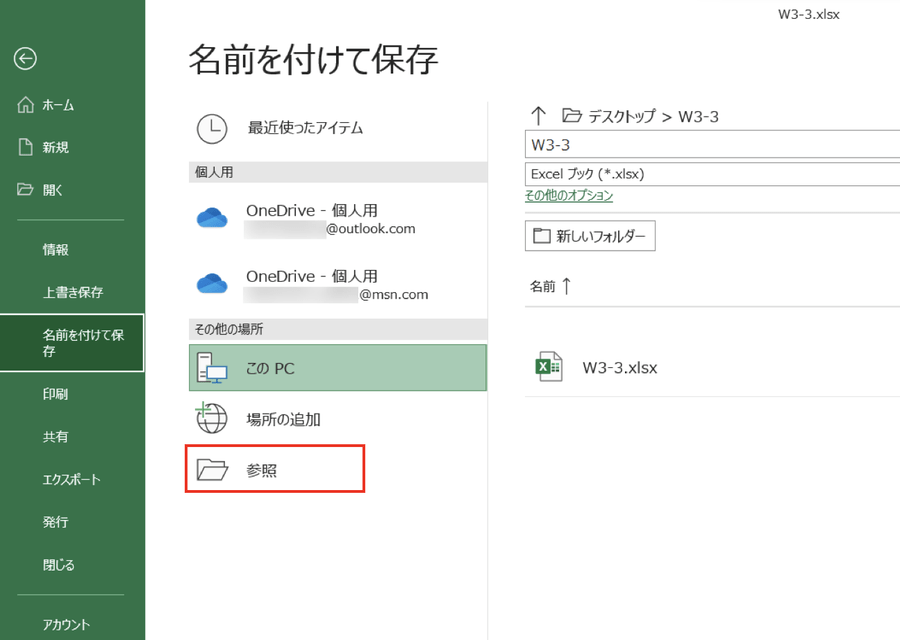Open その他のオプション link
This screenshot has height=640, width=900.
coord(569,196)
